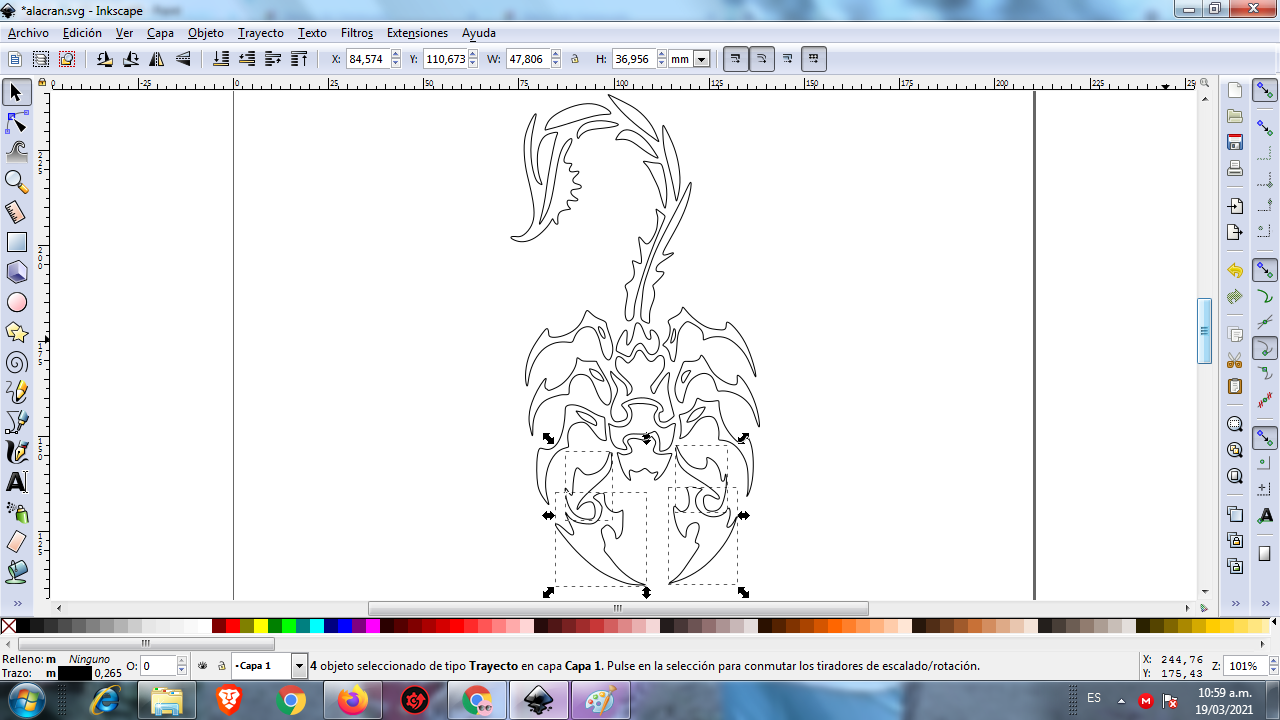Select the Text tool

(x=16, y=482)
